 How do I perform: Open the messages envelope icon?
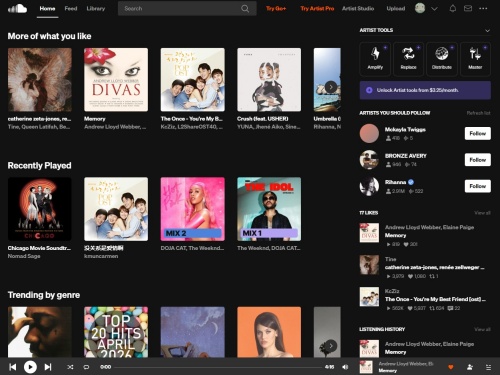click(x=468, y=8)
